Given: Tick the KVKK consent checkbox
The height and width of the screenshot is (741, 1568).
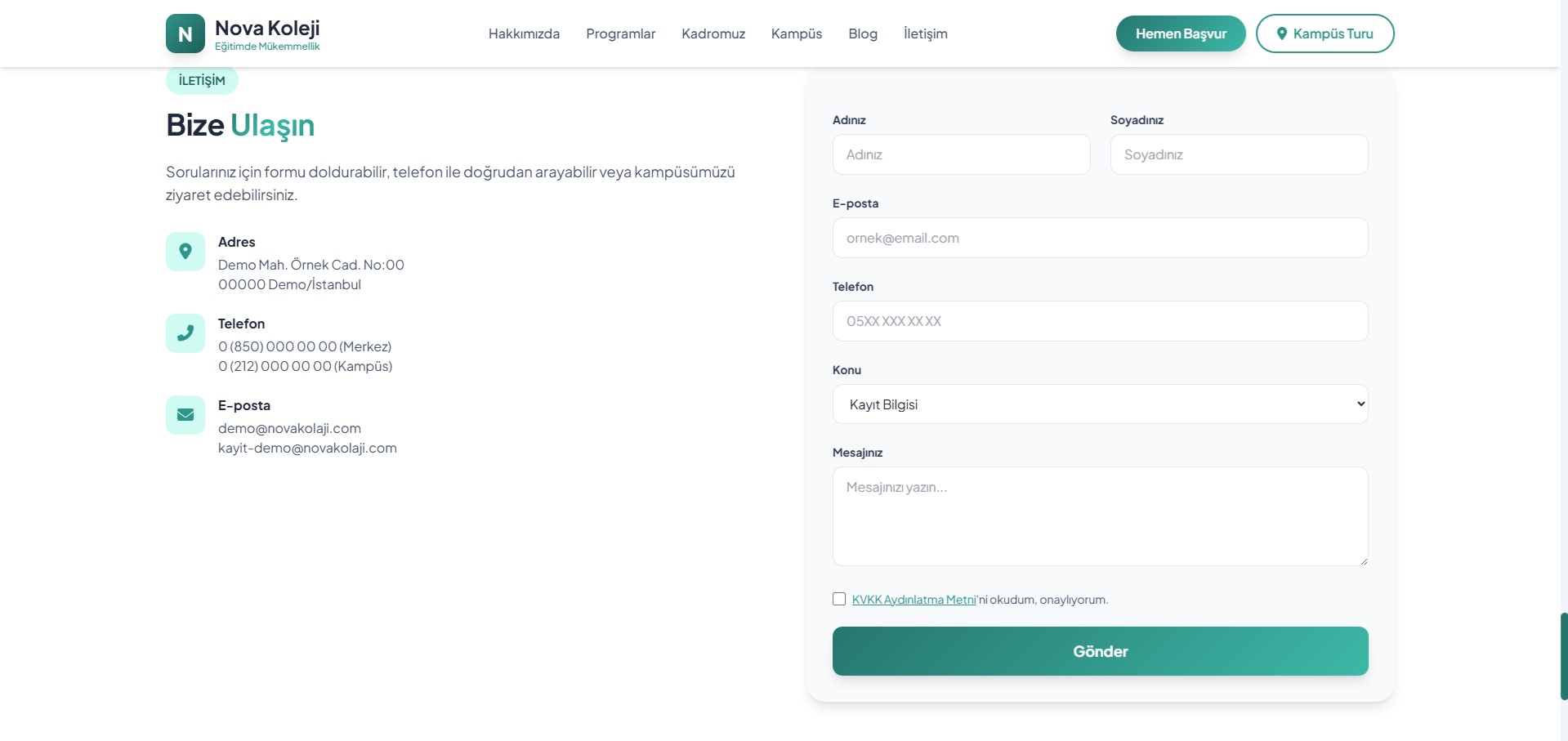Looking at the screenshot, I should tap(839, 599).
